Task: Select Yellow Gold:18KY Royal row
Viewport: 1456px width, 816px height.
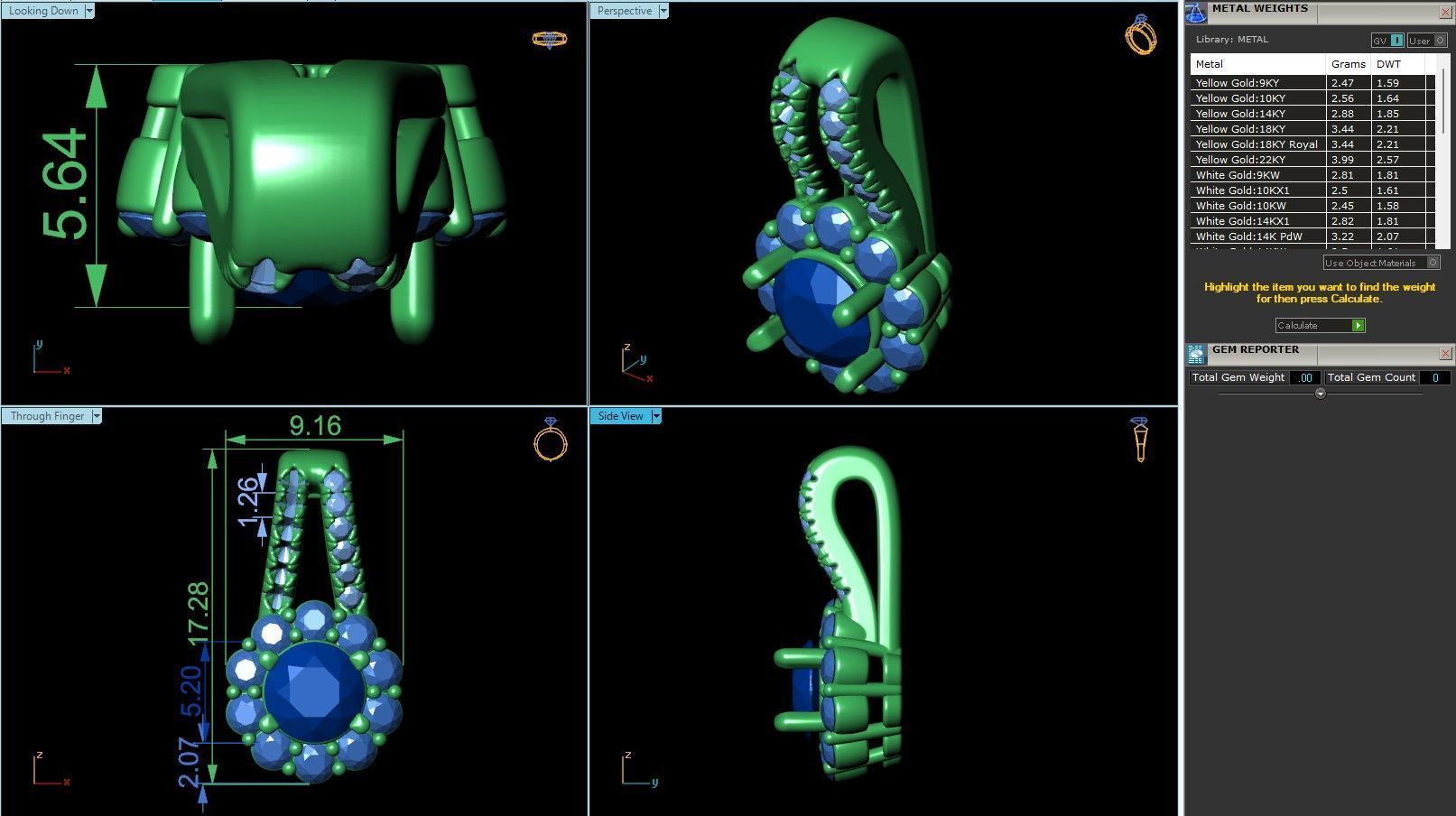Action: (1312, 144)
